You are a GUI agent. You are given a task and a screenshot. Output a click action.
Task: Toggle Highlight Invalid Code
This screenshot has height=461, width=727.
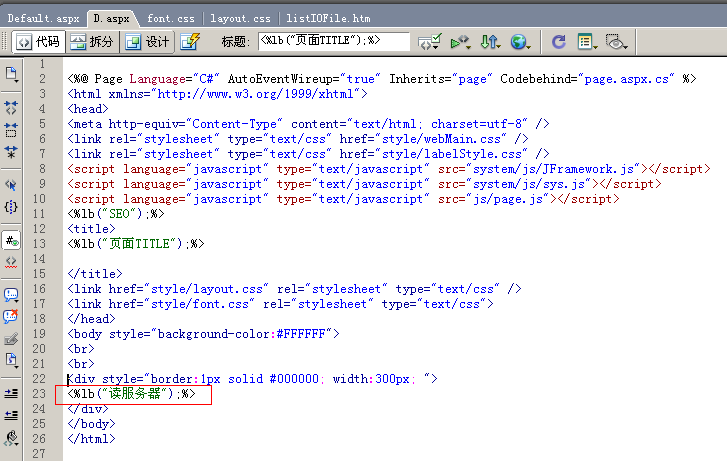[x=11, y=262]
